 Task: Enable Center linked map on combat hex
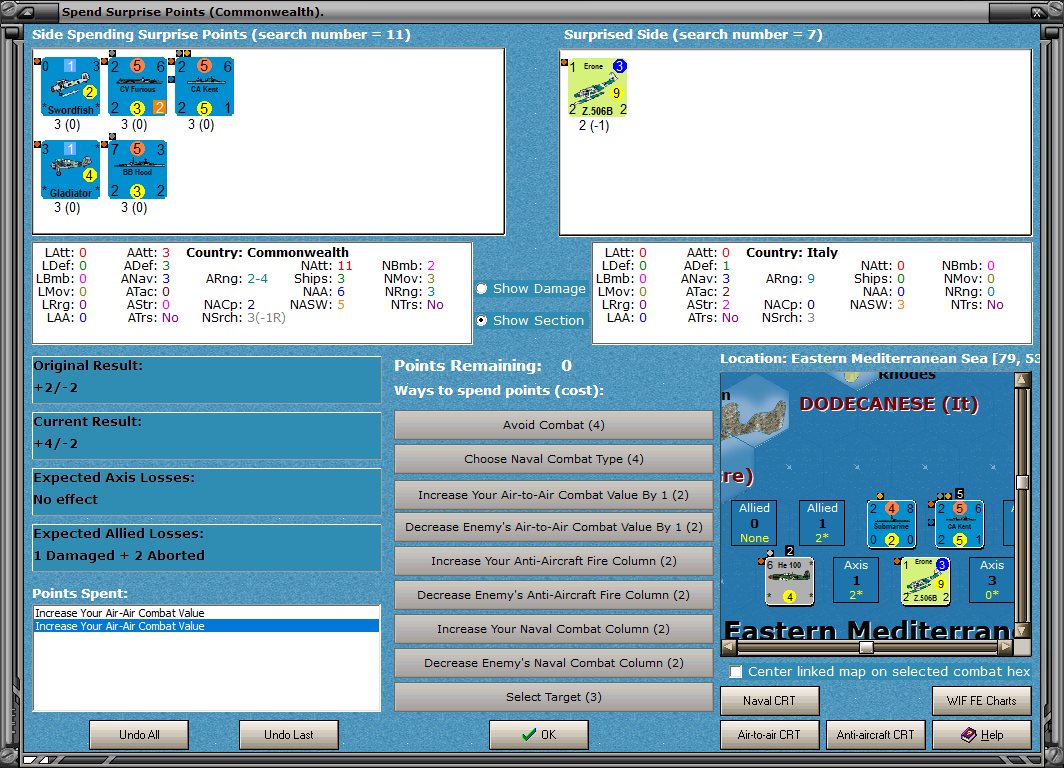click(x=736, y=672)
